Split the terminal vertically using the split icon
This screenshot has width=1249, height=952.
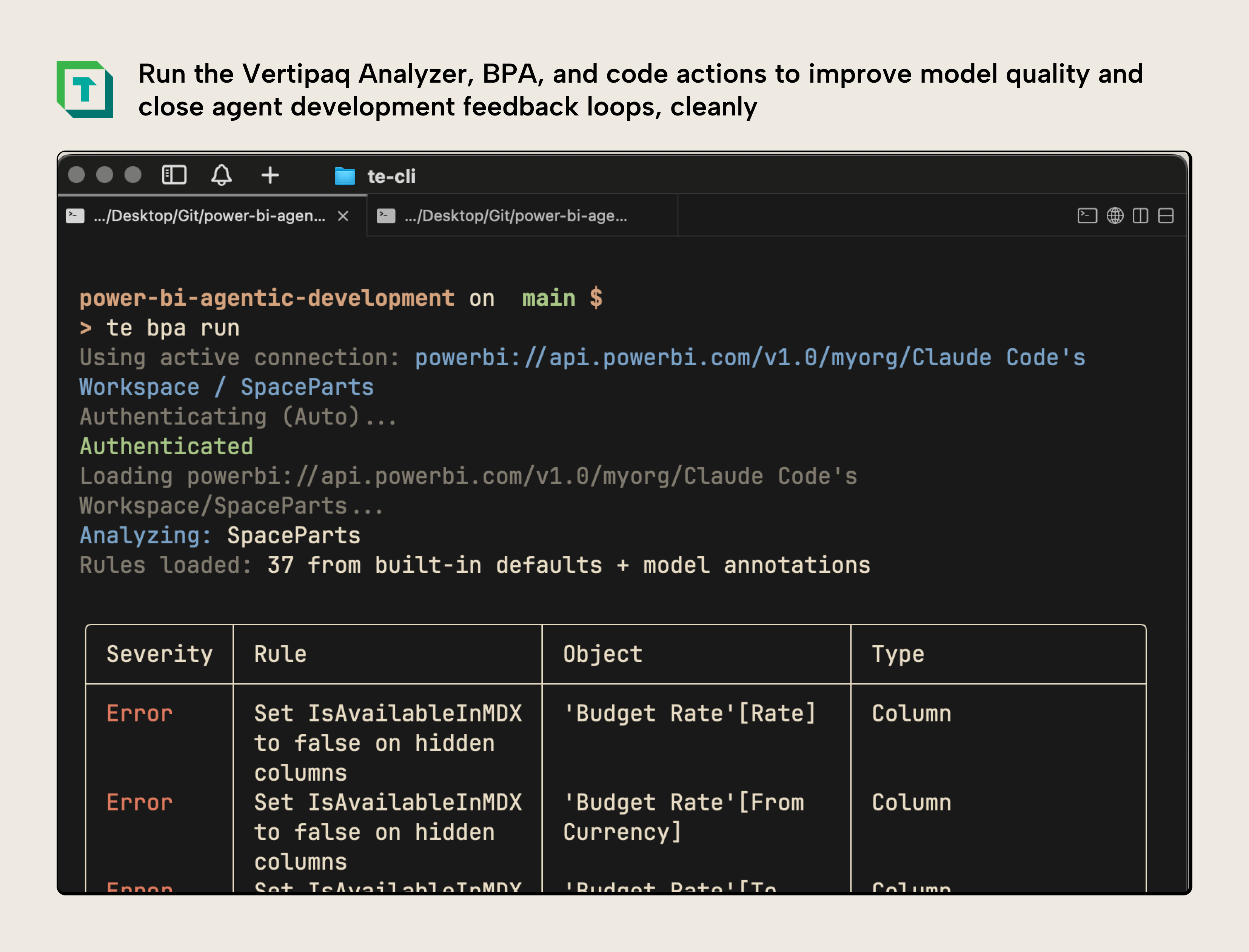point(1140,215)
